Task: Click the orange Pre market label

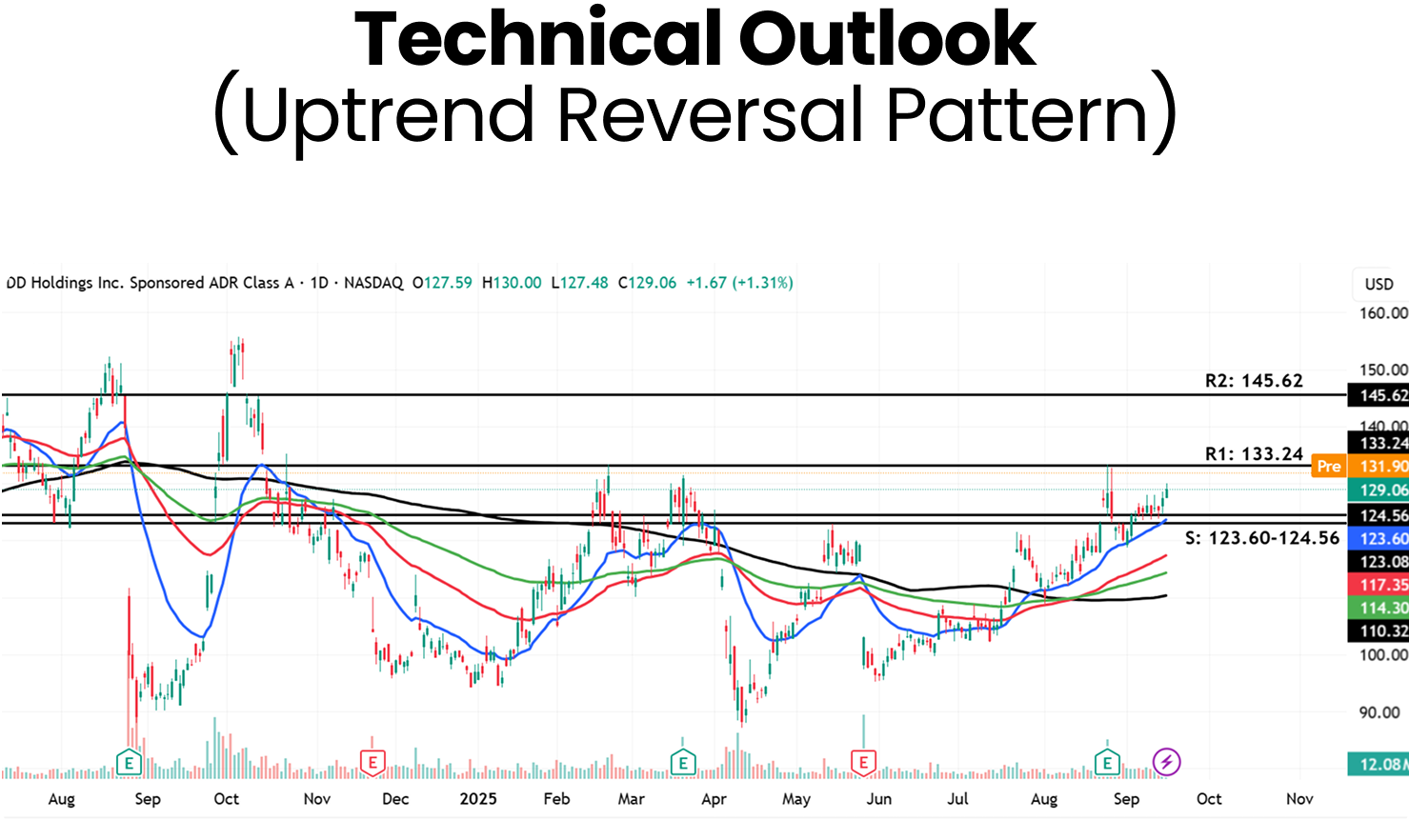Action: click(1328, 467)
